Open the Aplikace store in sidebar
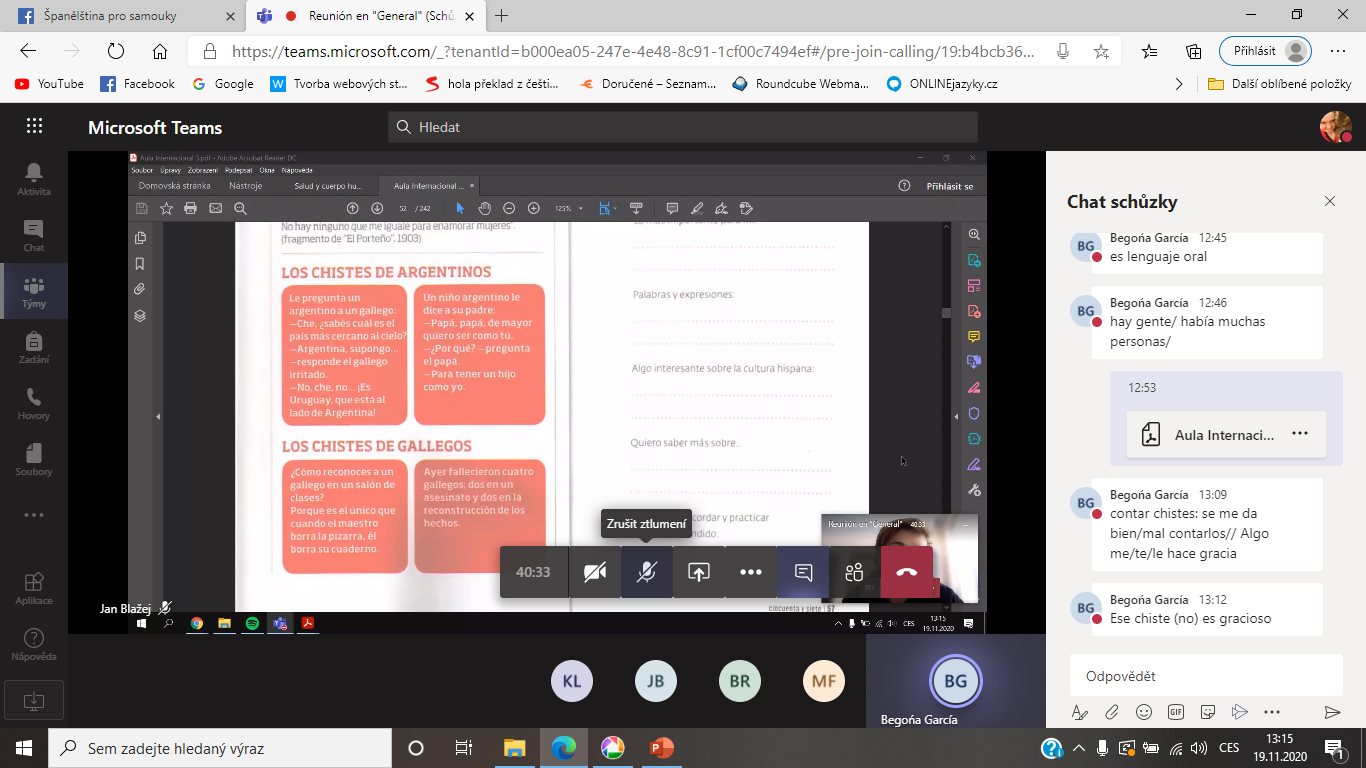The width and height of the screenshot is (1366, 768). (x=34, y=589)
